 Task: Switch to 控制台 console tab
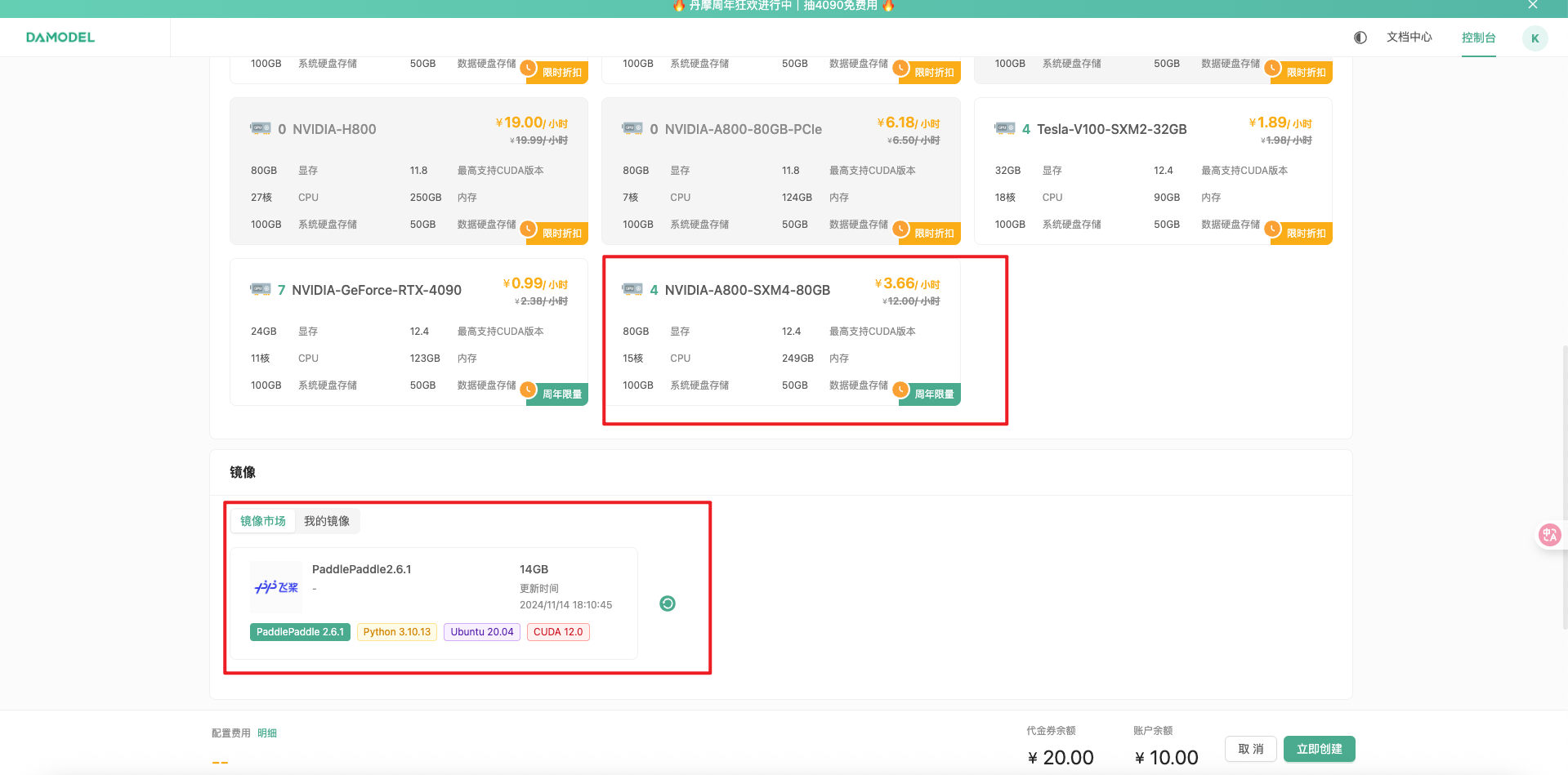(x=1479, y=38)
